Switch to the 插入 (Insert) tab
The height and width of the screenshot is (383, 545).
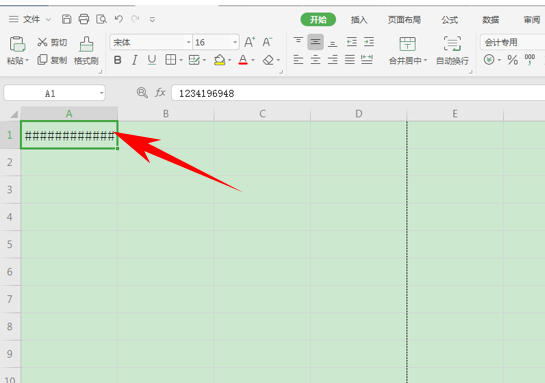(359, 20)
